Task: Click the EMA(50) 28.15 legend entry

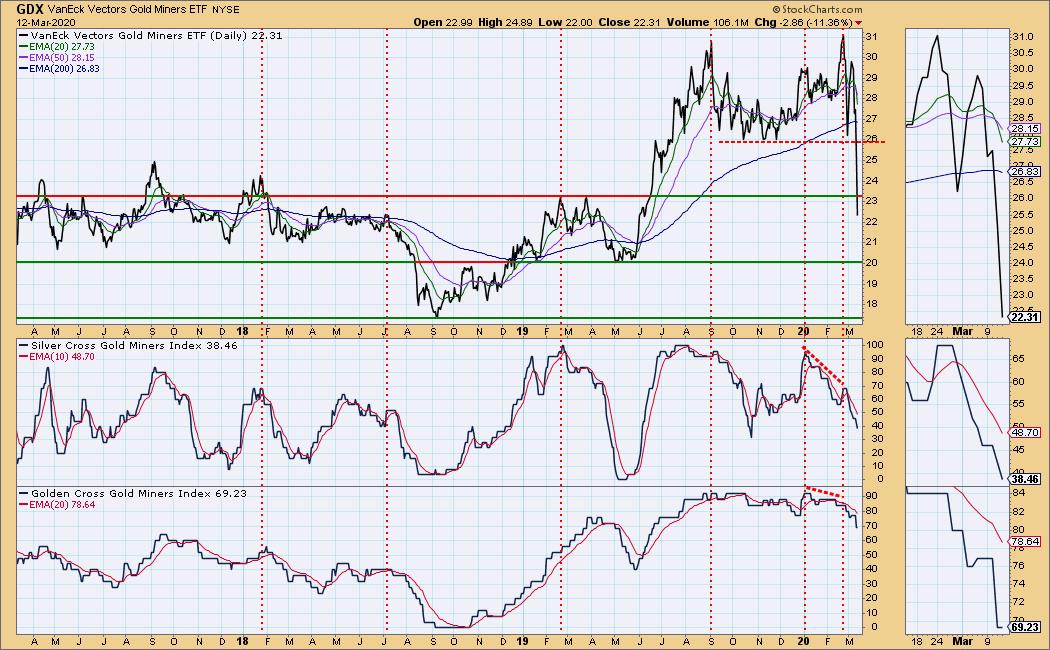Action: [x=62, y=58]
